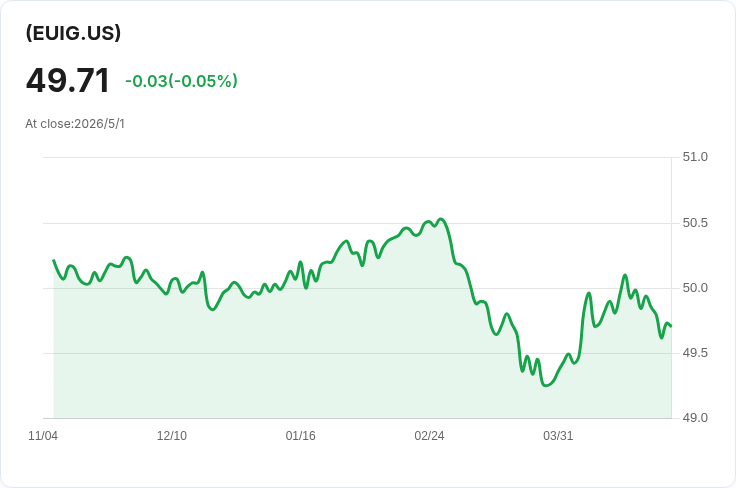
Task: Click the chart's lowest point near 03/31
Action: [x=545, y=386]
